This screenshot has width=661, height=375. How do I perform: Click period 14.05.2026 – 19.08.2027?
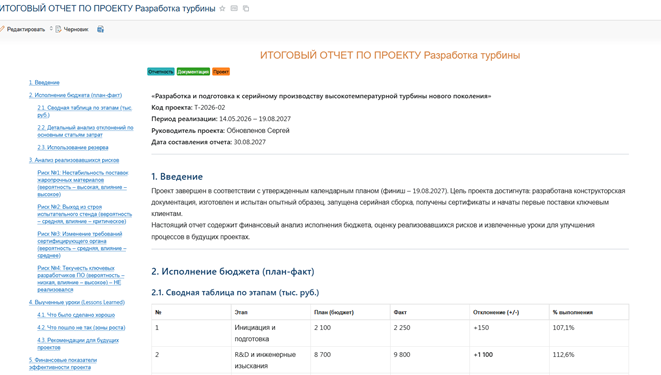click(x=255, y=119)
